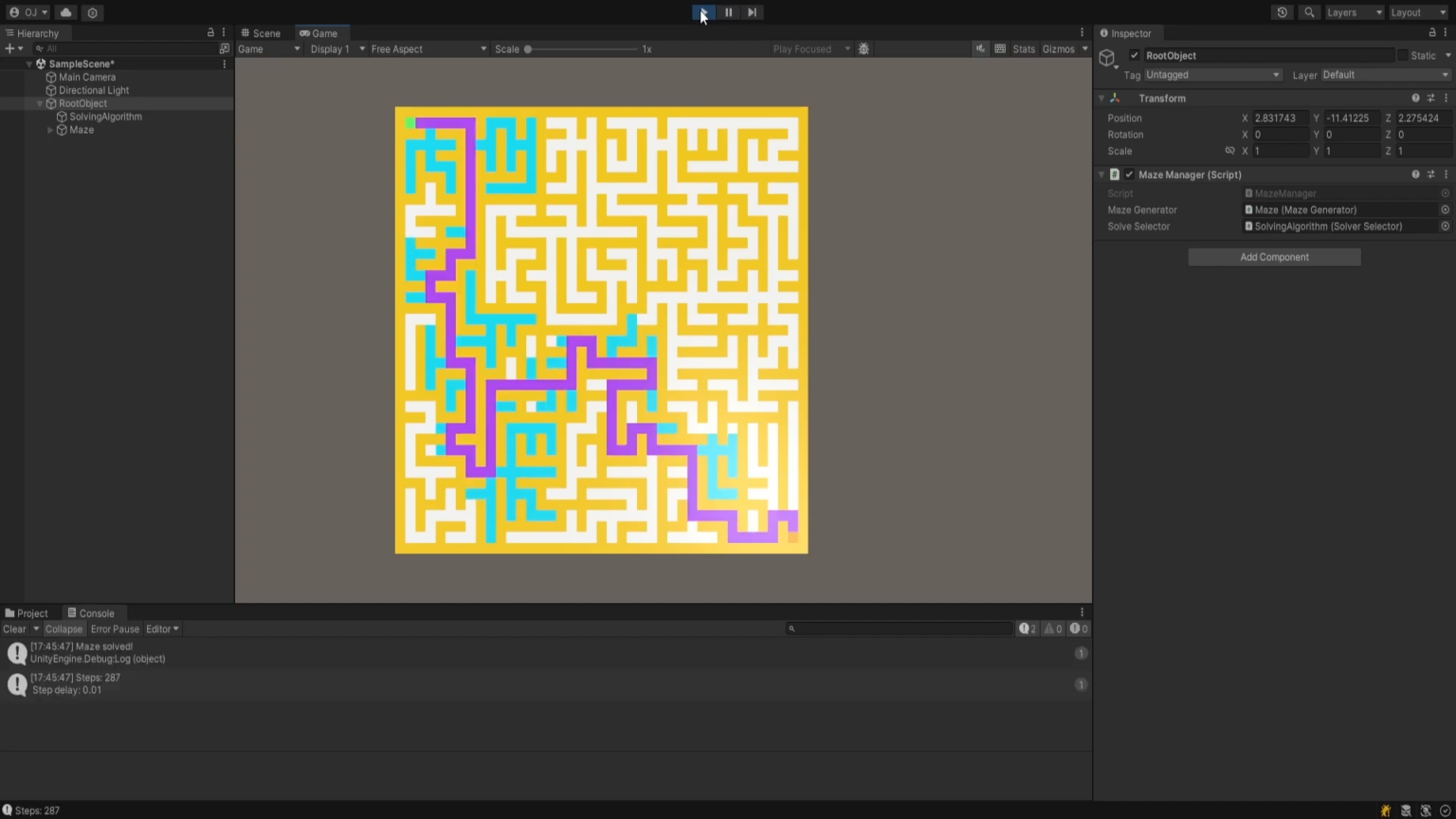
Task: Disable the Maze Manager script checkbox
Action: coord(1129,174)
